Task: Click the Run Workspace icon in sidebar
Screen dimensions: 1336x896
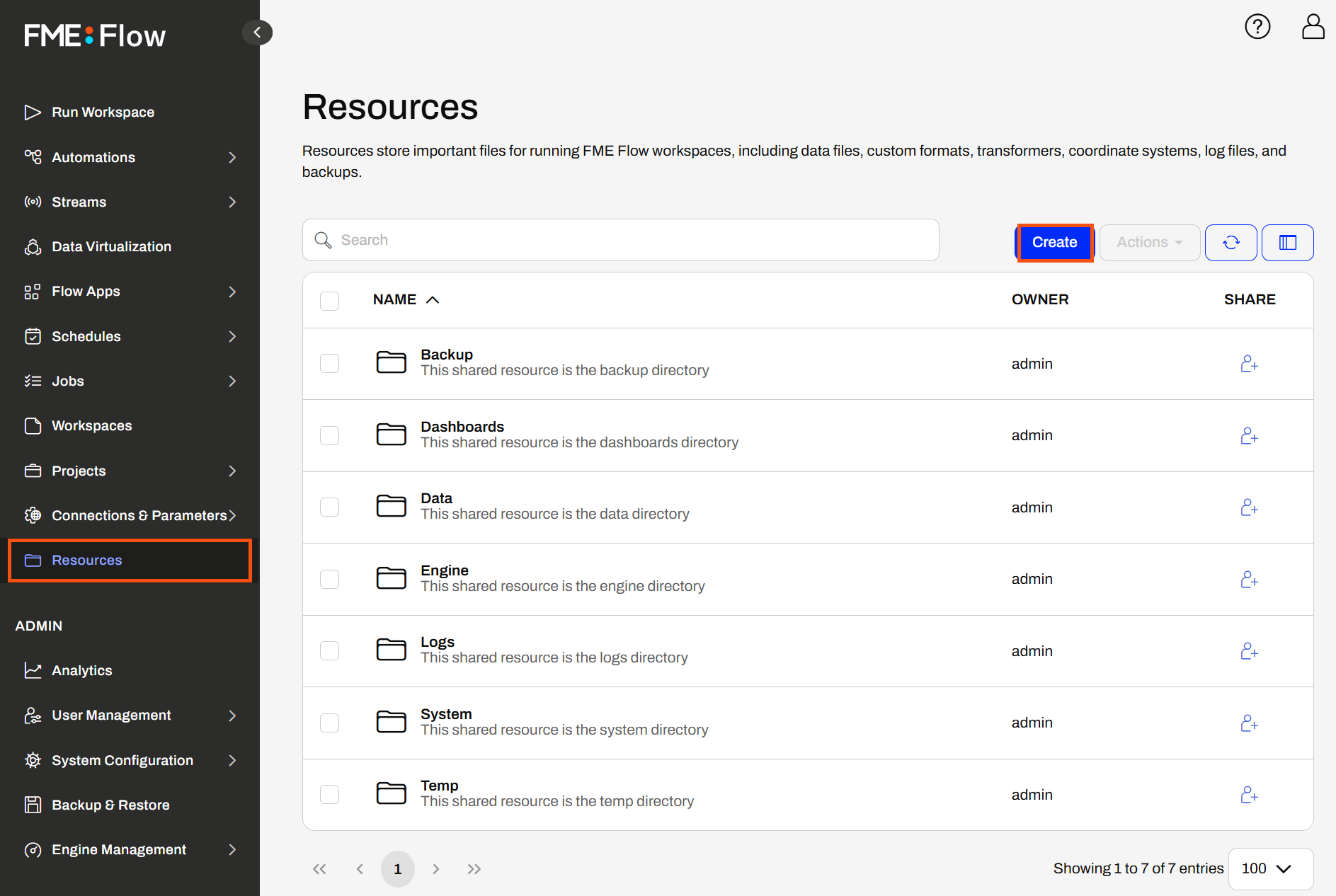Action: coord(33,112)
